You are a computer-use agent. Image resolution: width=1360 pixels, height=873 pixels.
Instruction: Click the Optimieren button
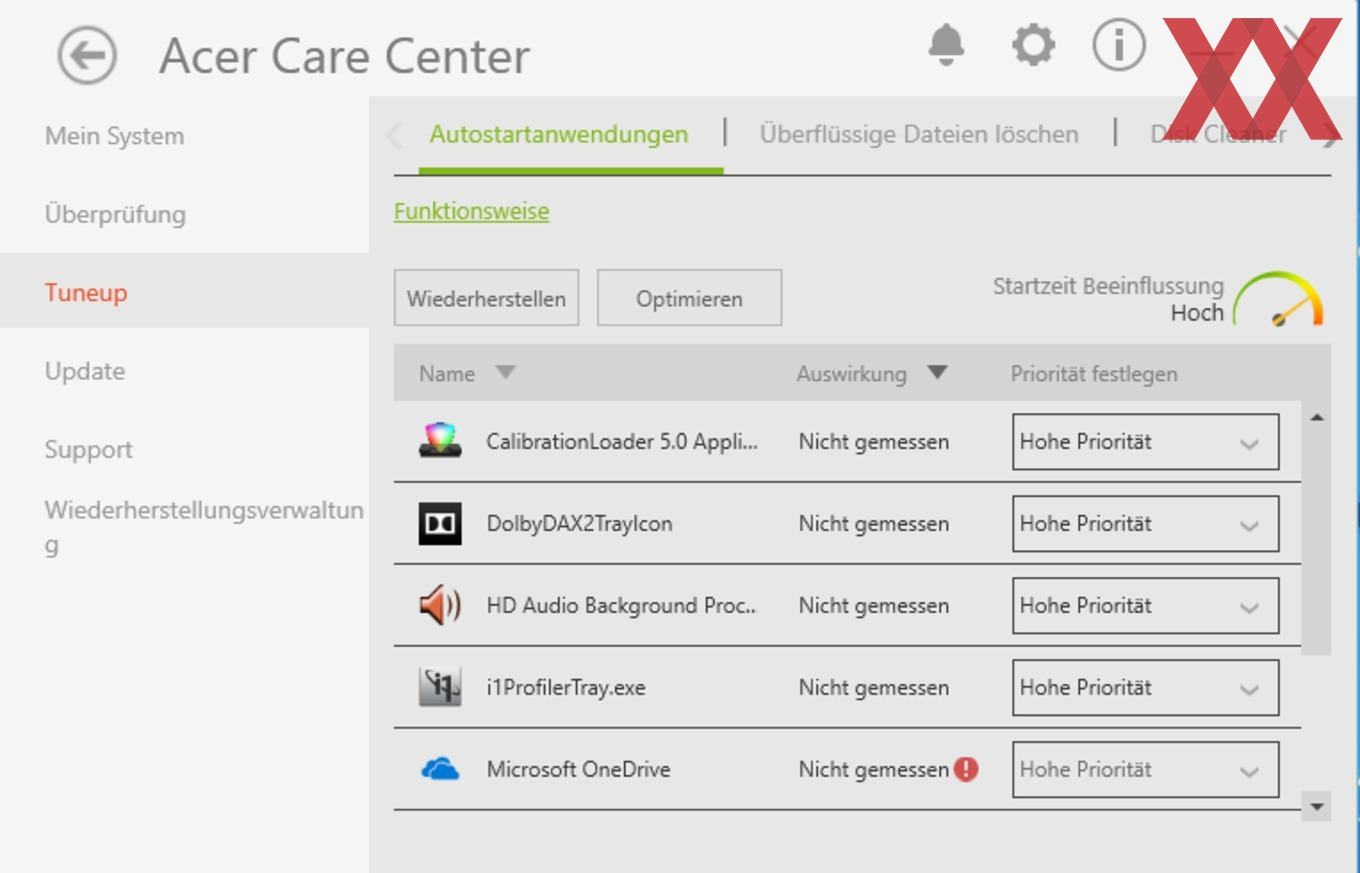click(689, 298)
